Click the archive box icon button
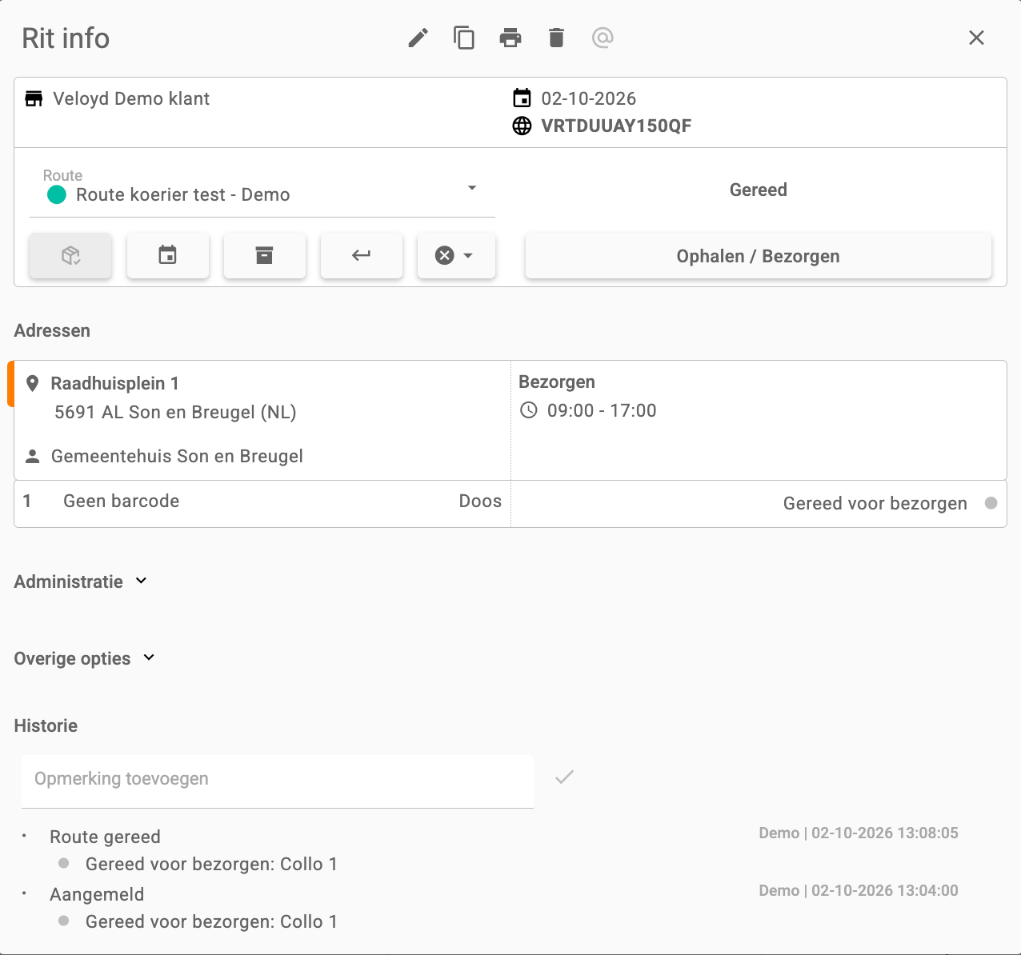Viewport: 1021px width, 955px height. (264, 256)
